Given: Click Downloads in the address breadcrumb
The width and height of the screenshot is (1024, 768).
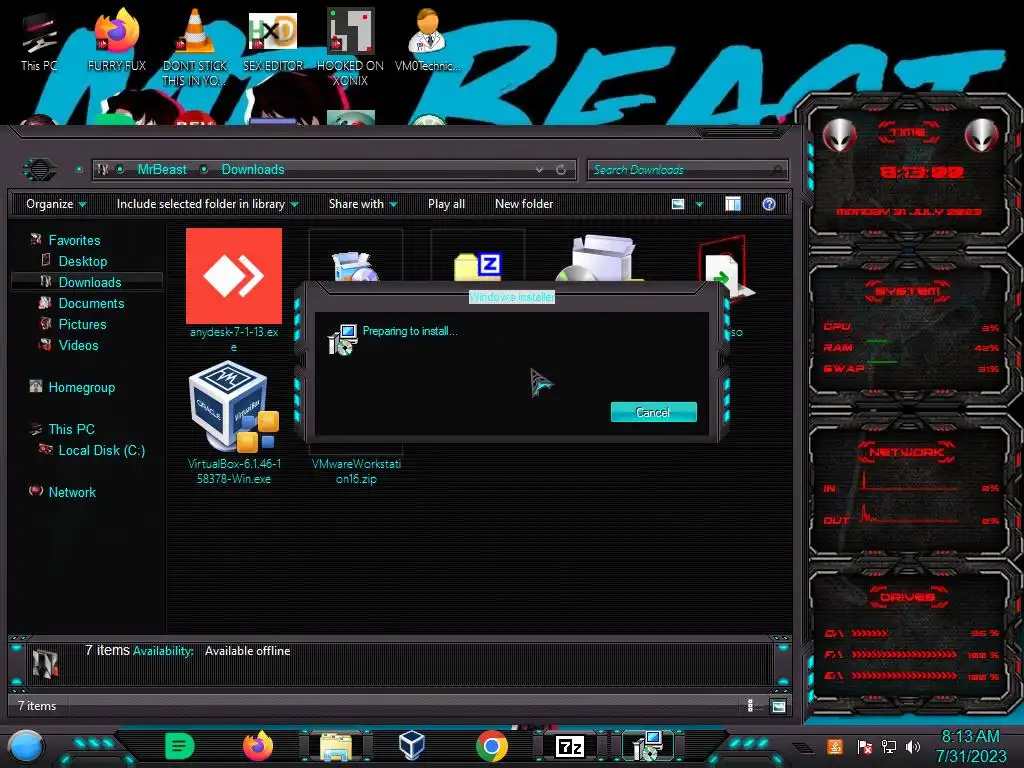Looking at the screenshot, I should point(253,169).
